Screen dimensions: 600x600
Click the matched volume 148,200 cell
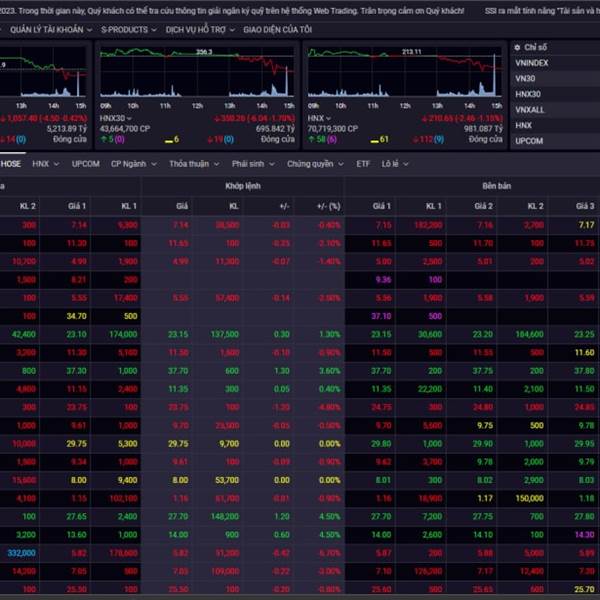pyautogui.click(x=225, y=517)
